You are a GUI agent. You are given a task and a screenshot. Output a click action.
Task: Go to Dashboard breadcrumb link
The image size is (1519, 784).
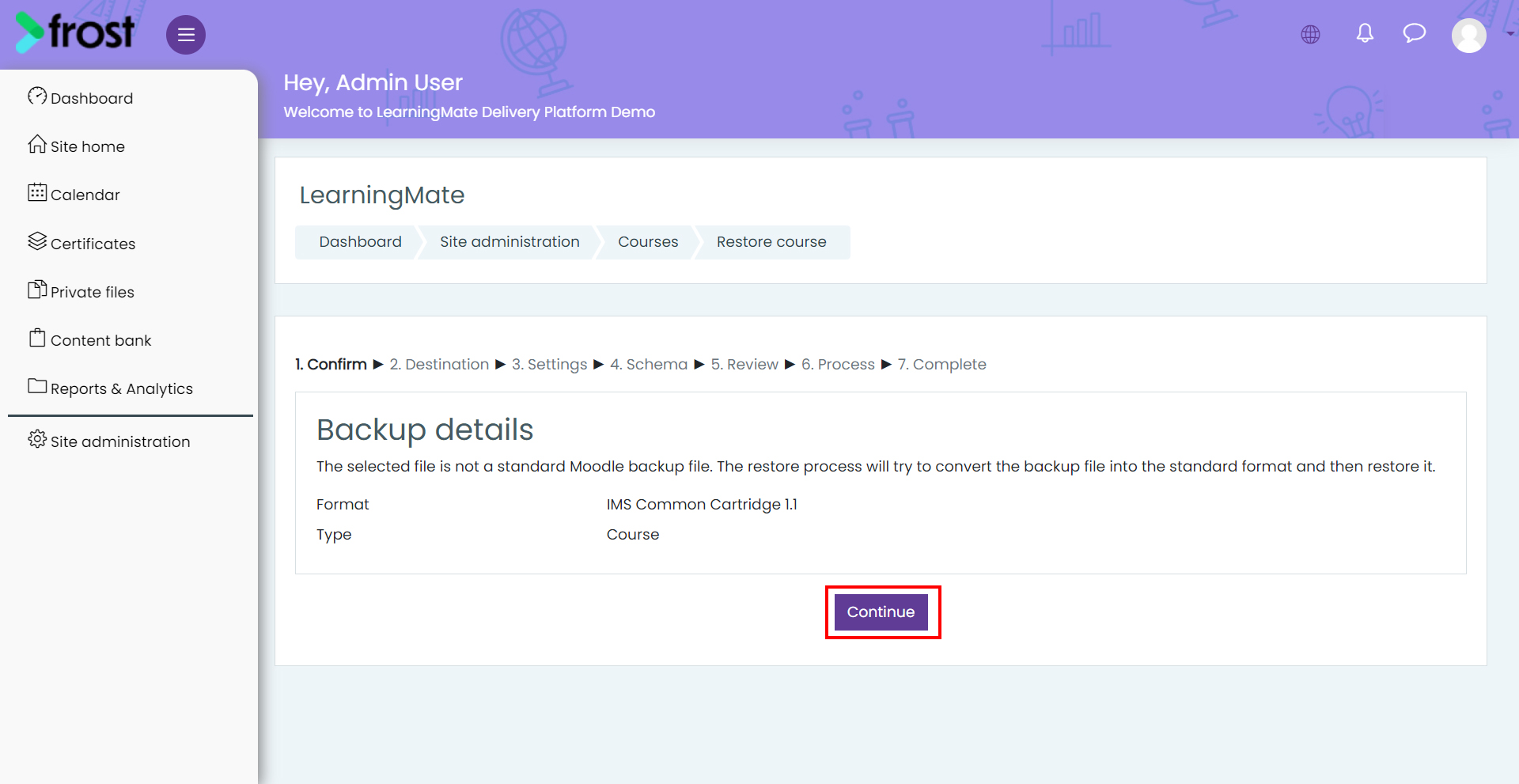click(x=360, y=242)
